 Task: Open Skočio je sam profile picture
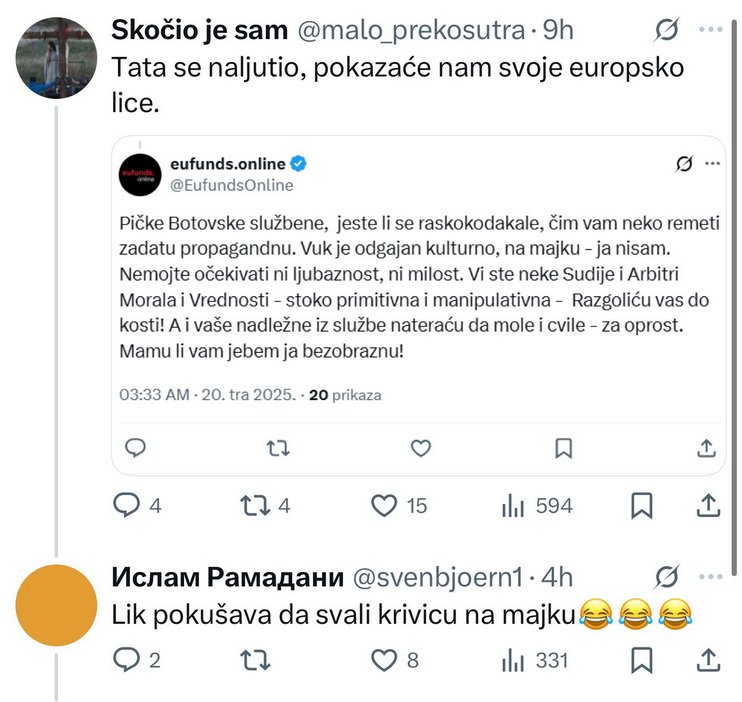[x=57, y=57]
